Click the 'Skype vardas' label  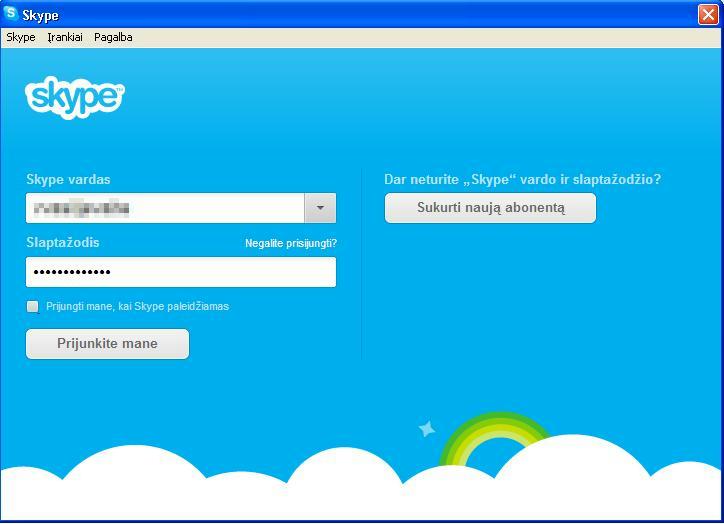coord(68,180)
